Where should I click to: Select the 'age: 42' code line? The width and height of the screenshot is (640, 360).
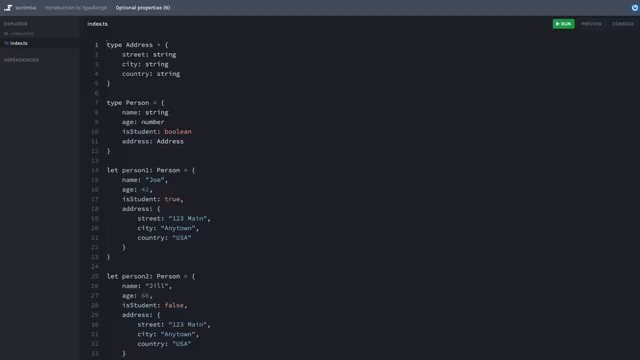137,189
